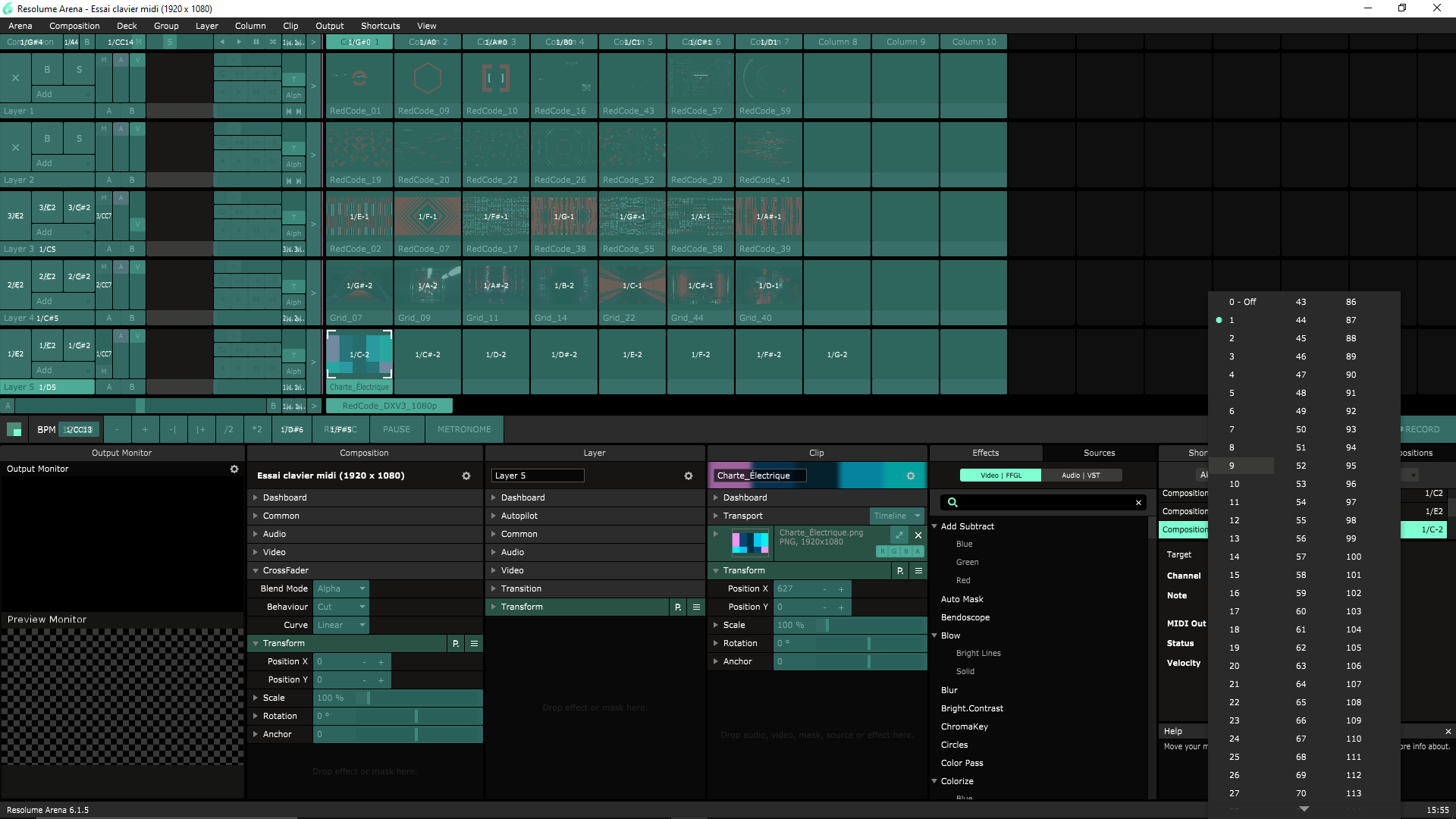The height and width of the screenshot is (819, 1456).
Task: Open the CrossFader Blend Mode Alpha dropdown
Action: tap(341, 589)
